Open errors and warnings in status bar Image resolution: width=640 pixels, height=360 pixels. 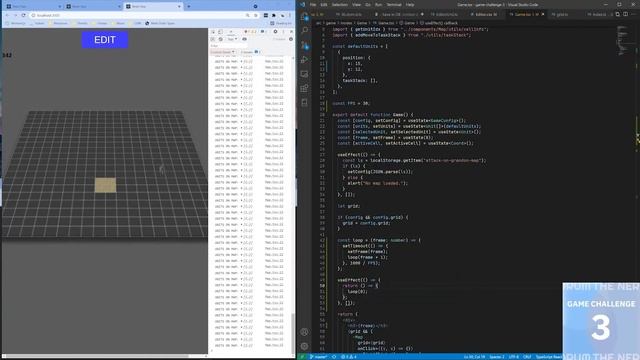(349, 357)
